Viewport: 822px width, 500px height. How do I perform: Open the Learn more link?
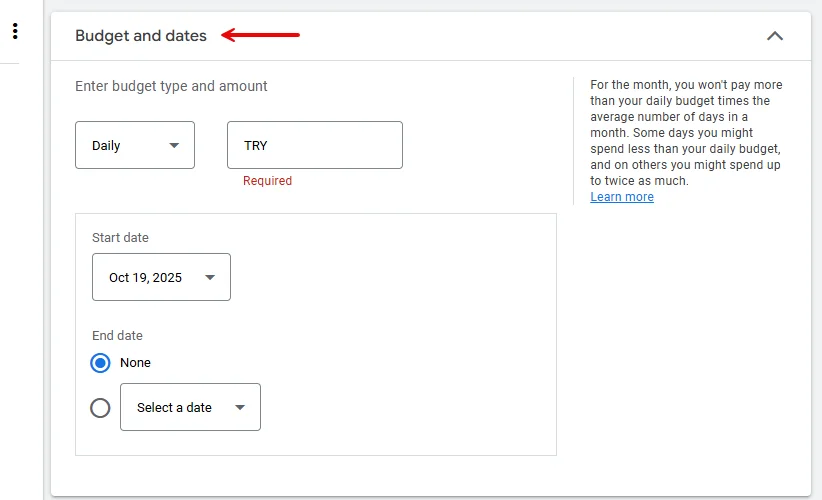coord(622,197)
